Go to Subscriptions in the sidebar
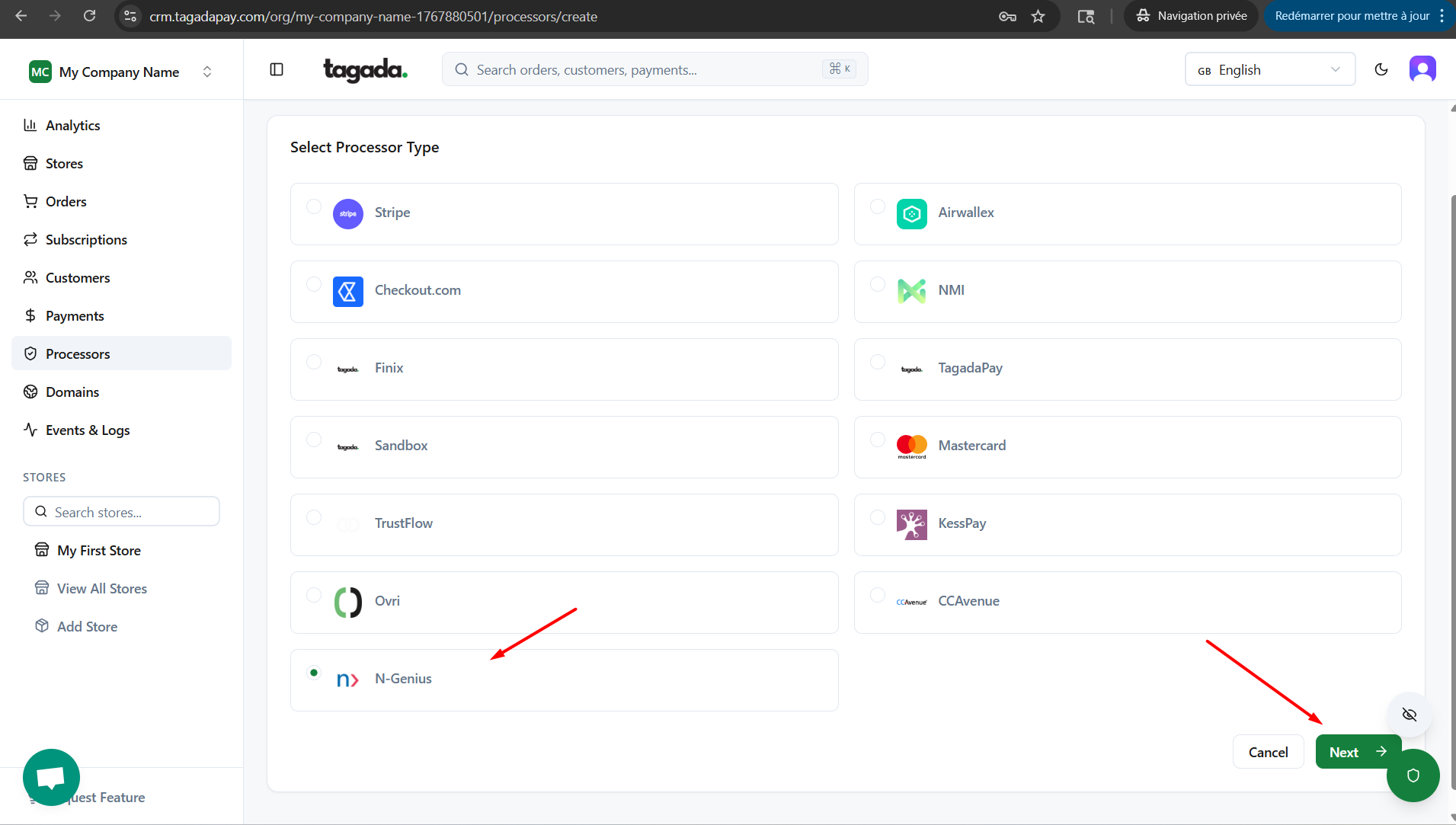 (86, 240)
